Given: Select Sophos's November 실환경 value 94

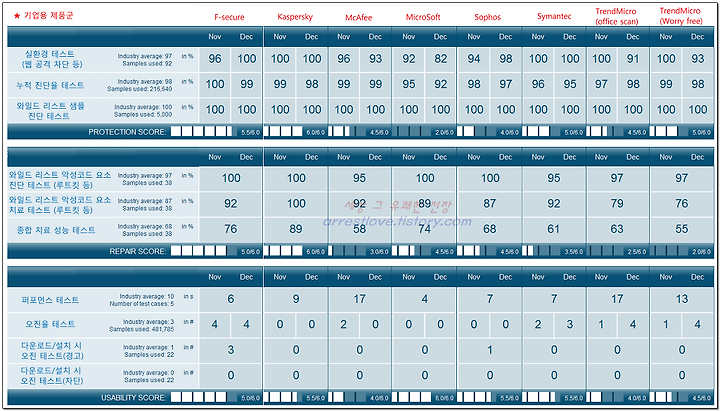Looking at the screenshot, I should 473,59.
